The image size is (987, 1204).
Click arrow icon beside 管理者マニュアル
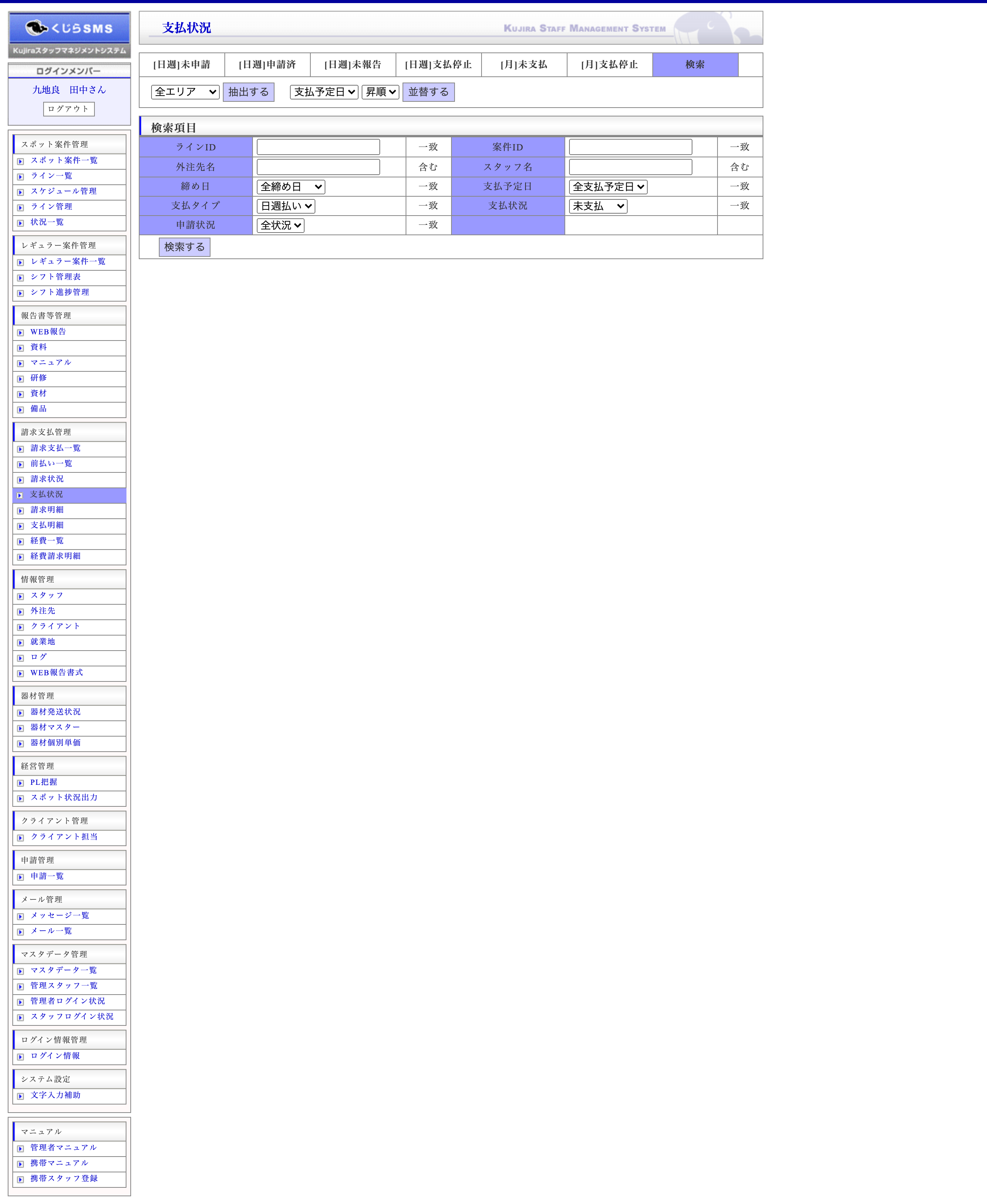point(20,1148)
